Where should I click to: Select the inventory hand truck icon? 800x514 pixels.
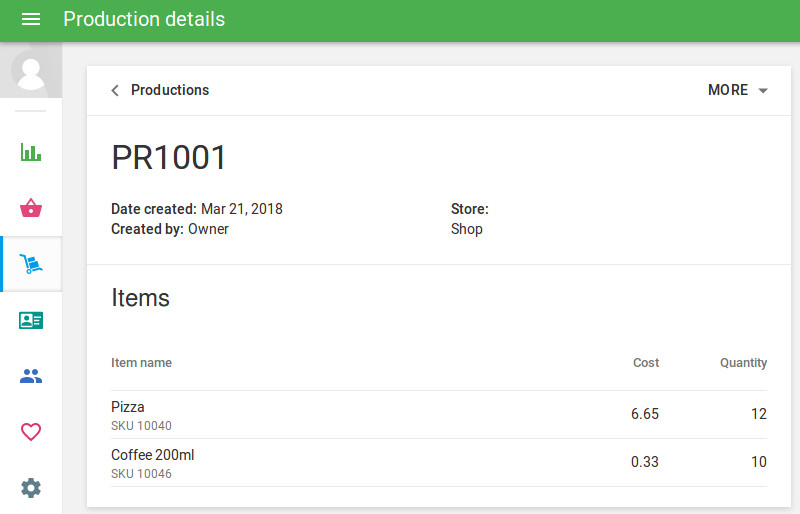coord(31,264)
